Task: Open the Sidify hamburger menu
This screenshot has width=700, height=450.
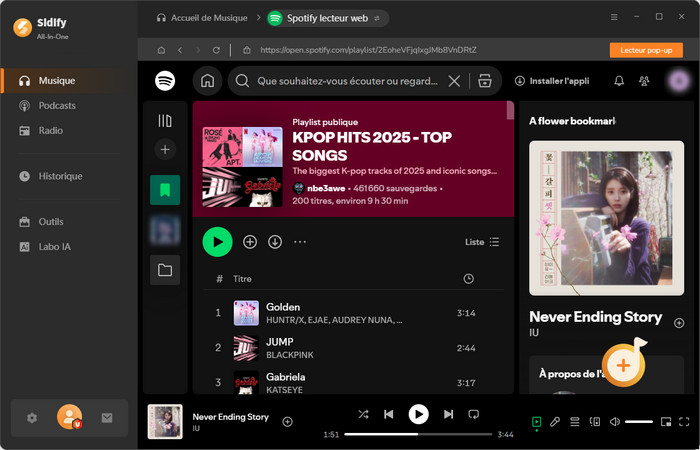Action: [615, 17]
